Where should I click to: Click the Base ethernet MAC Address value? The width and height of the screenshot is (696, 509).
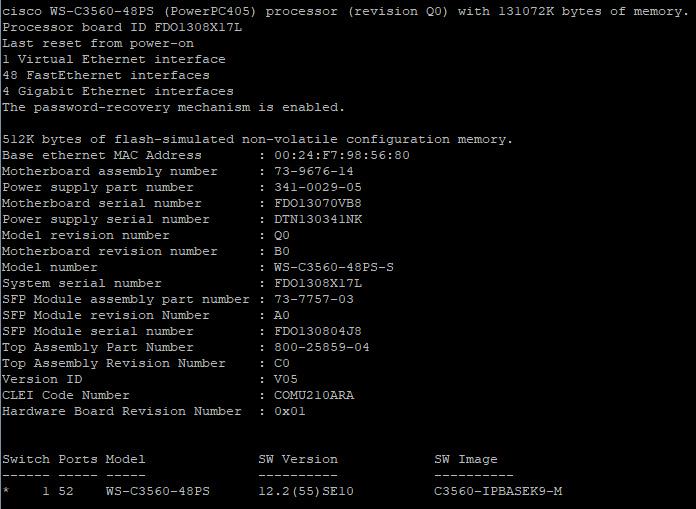(x=341, y=155)
